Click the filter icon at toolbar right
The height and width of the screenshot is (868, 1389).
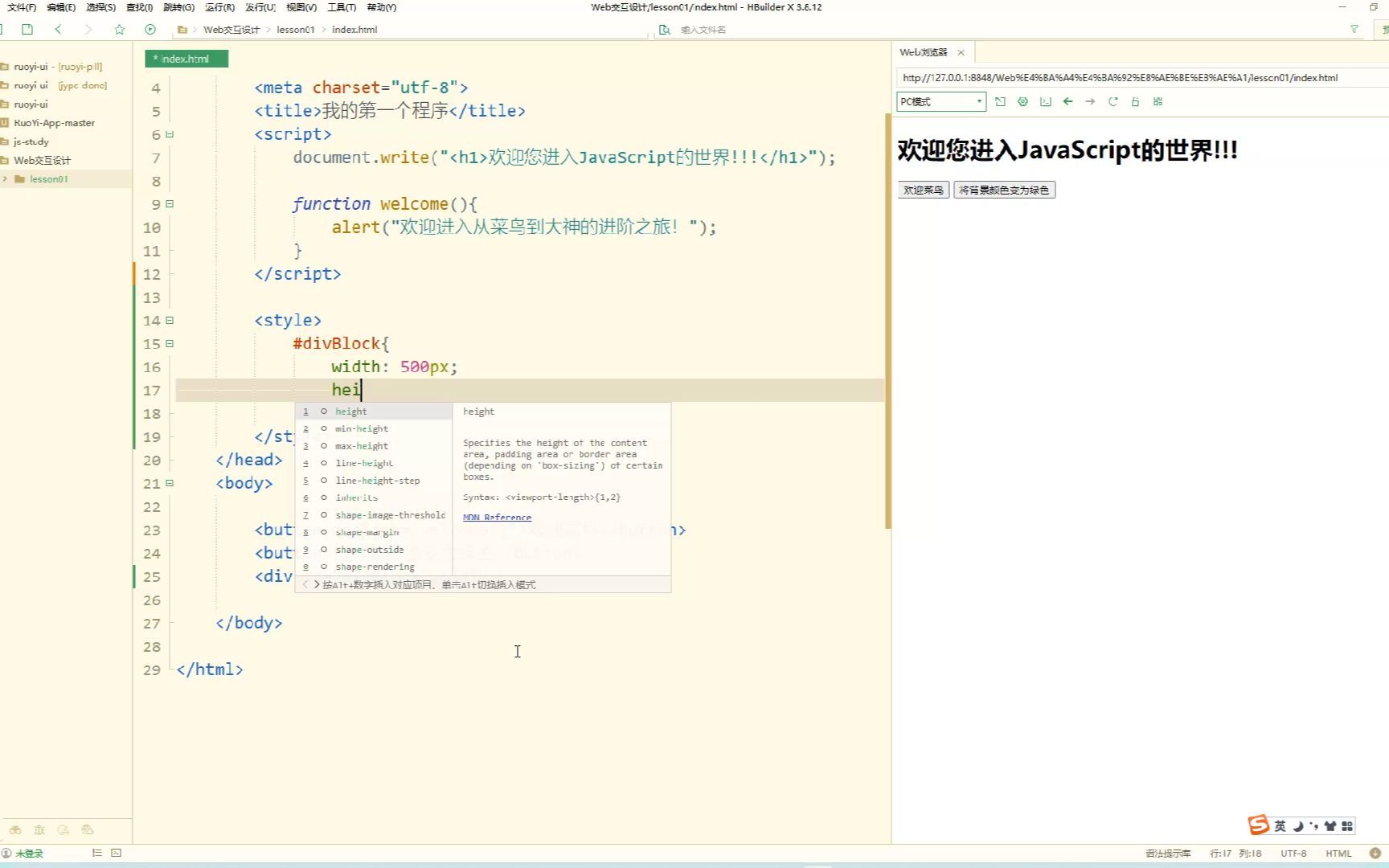coord(1354,30)
